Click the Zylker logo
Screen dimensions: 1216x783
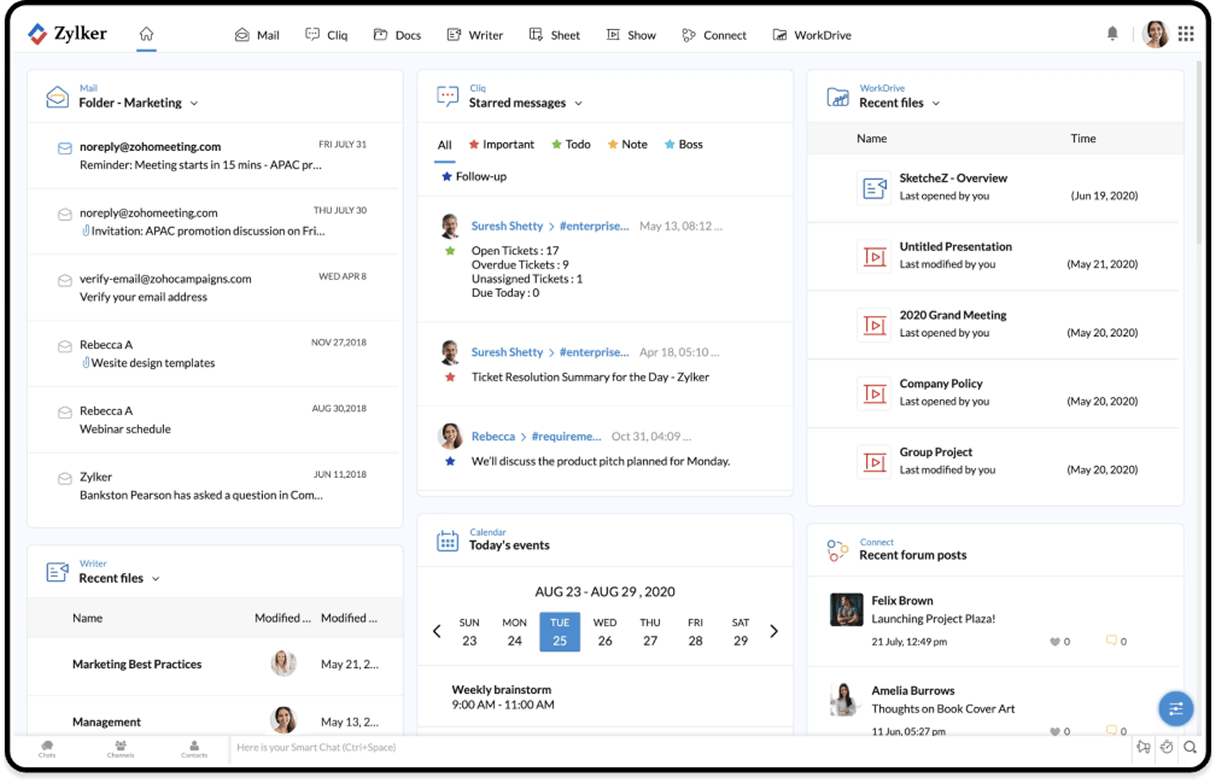click(67, 34)
